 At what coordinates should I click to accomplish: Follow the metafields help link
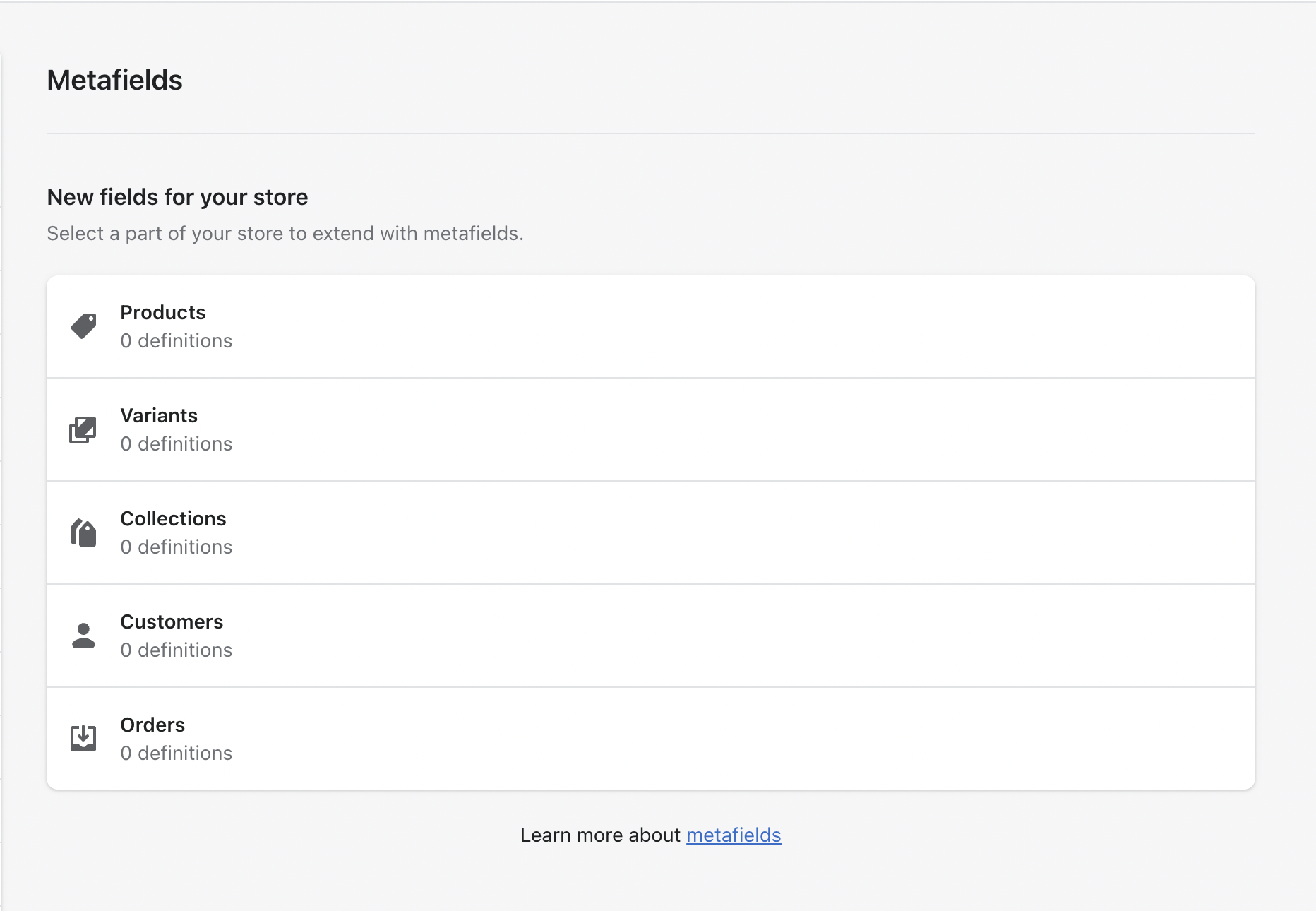(x=733, y=835)
